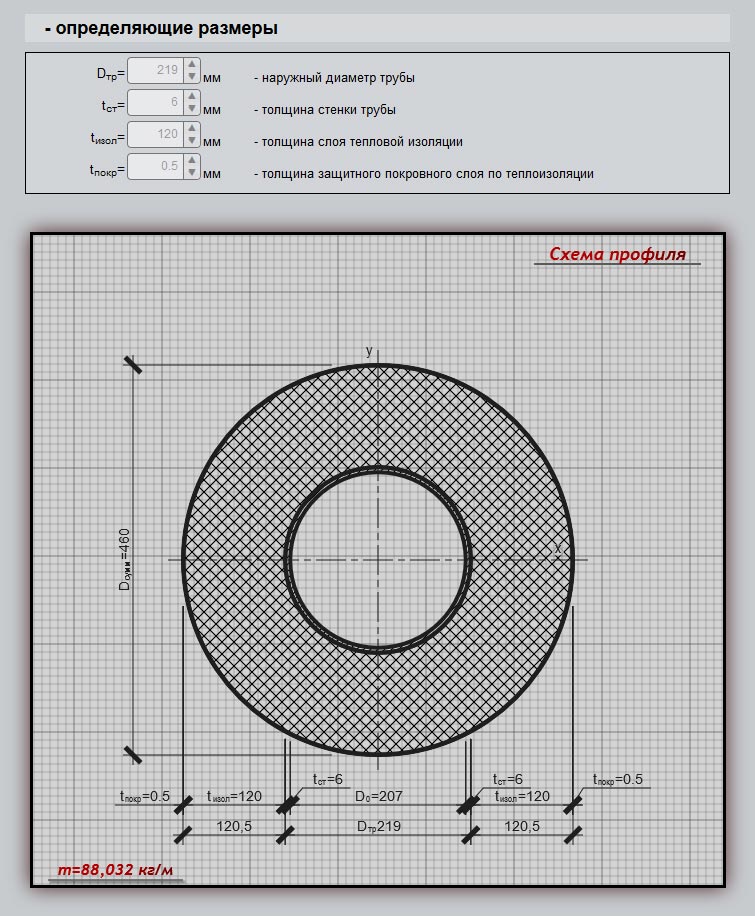Decrease tизол insulation thickness with down arrow
The width and height of the screenshot is (755, 916).
point(192,142)
